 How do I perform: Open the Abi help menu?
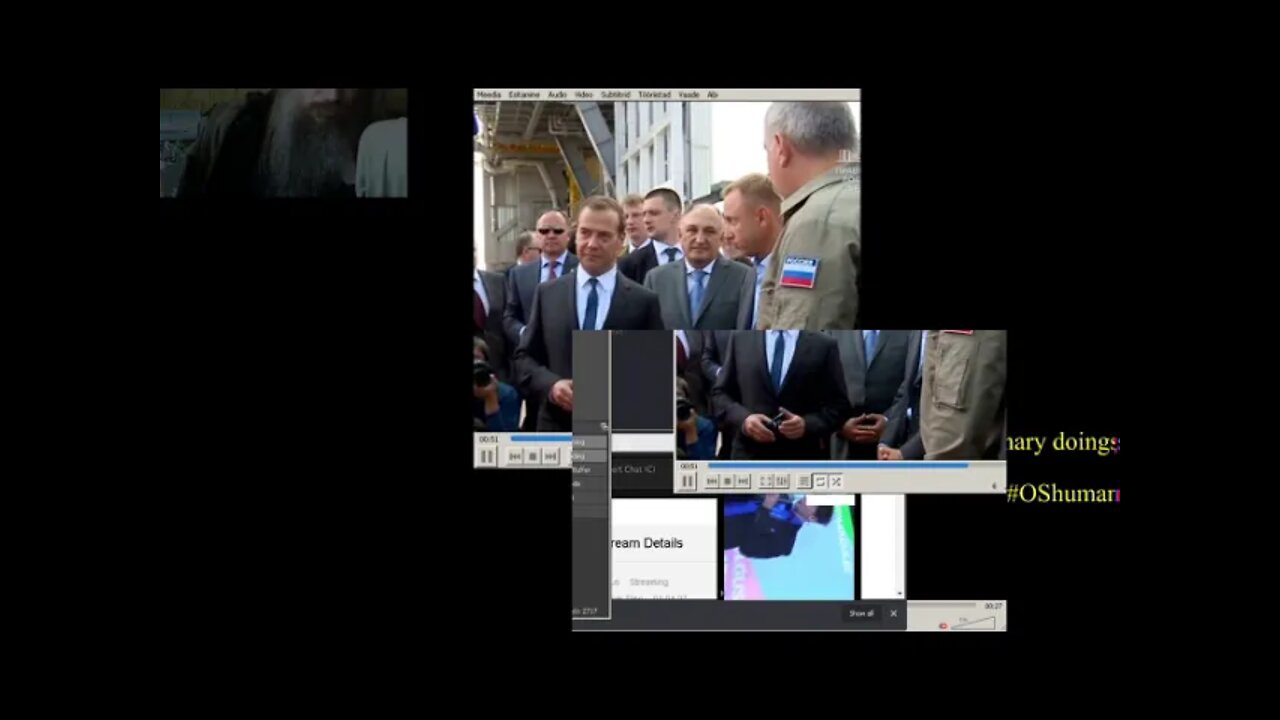[x=713, y=95]
